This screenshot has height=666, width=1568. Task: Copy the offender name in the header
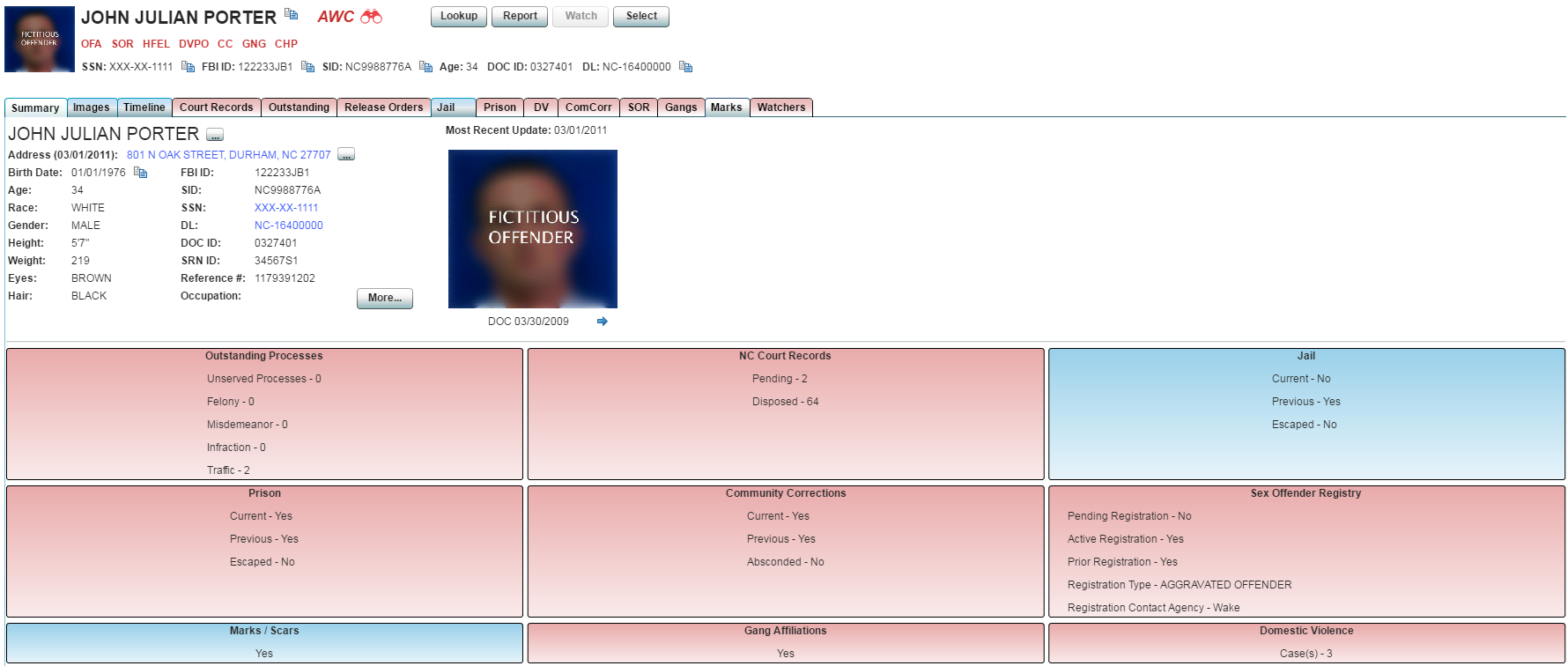[x=291, y=14]
